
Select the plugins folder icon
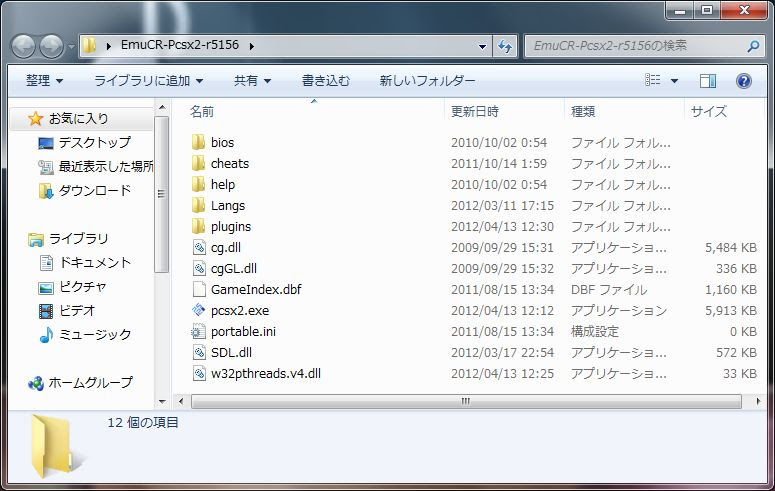click(x=198, y=226)
